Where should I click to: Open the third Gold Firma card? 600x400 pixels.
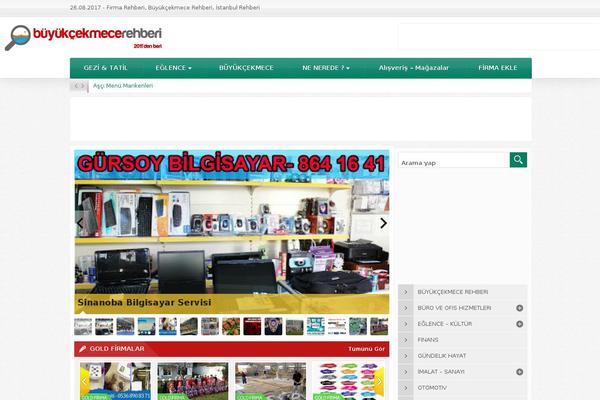pyautogui.click(x=271, y=381)
